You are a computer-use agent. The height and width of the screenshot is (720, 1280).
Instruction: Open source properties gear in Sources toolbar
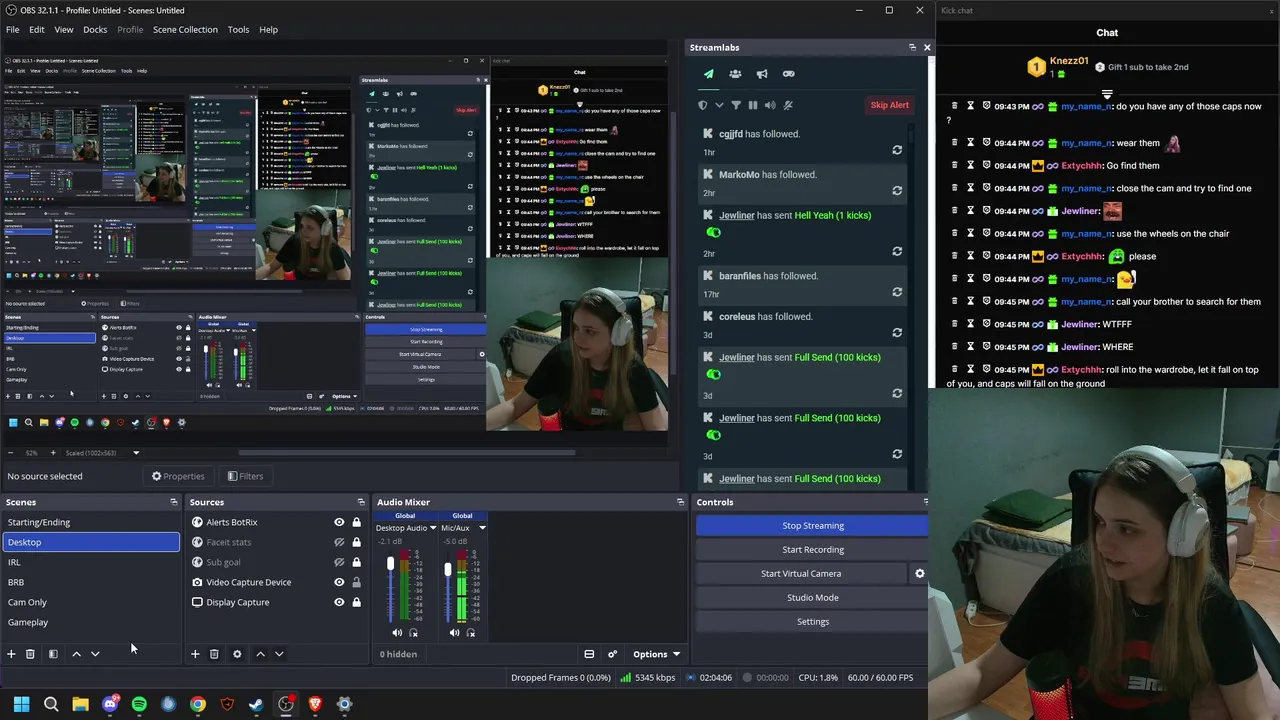(237, 654)
